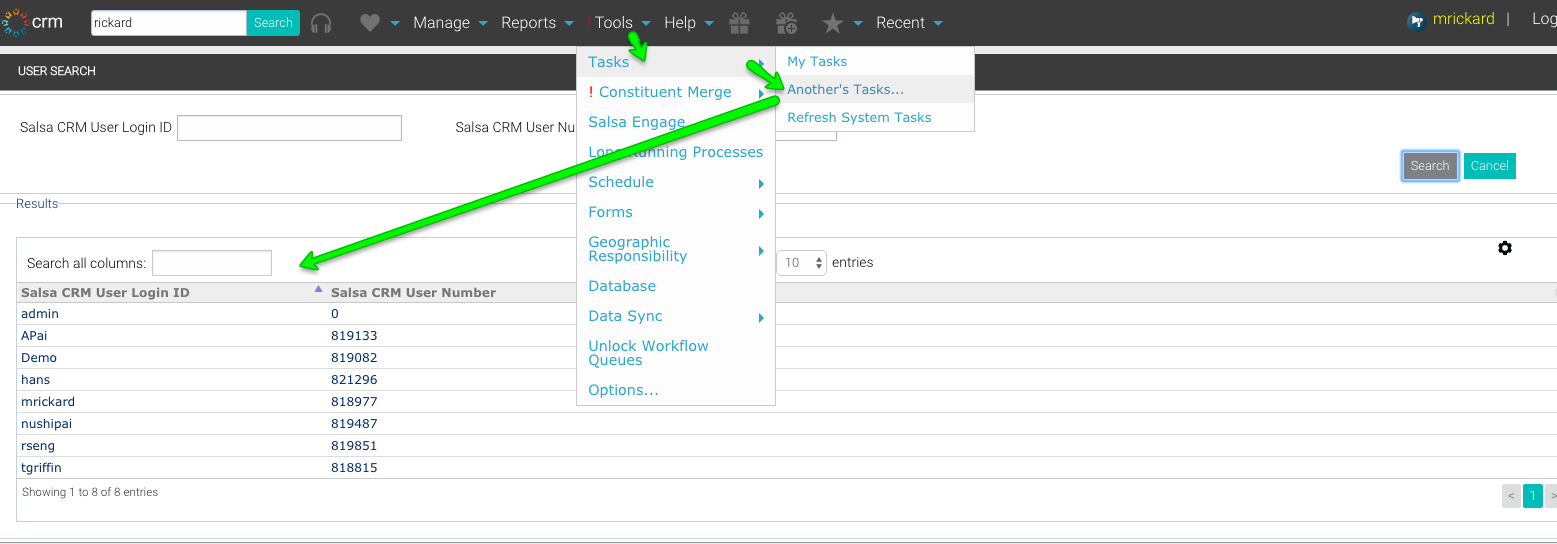This screenshot has width=1557, height=544.
Task: Click the add-gift icon with plus
Action: 787,22
